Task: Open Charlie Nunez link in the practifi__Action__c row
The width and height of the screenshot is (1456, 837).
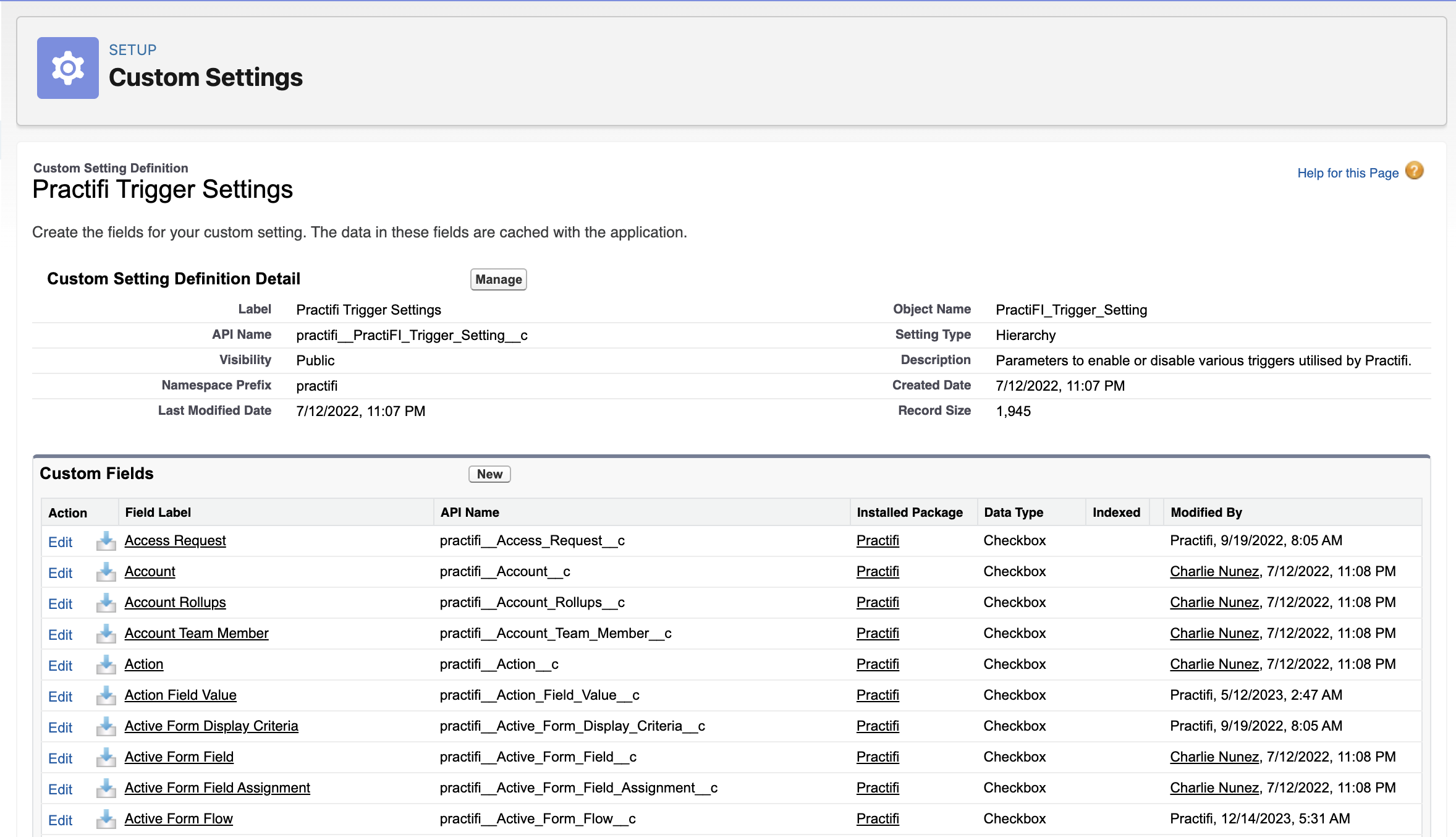Action: point(1214,664)
